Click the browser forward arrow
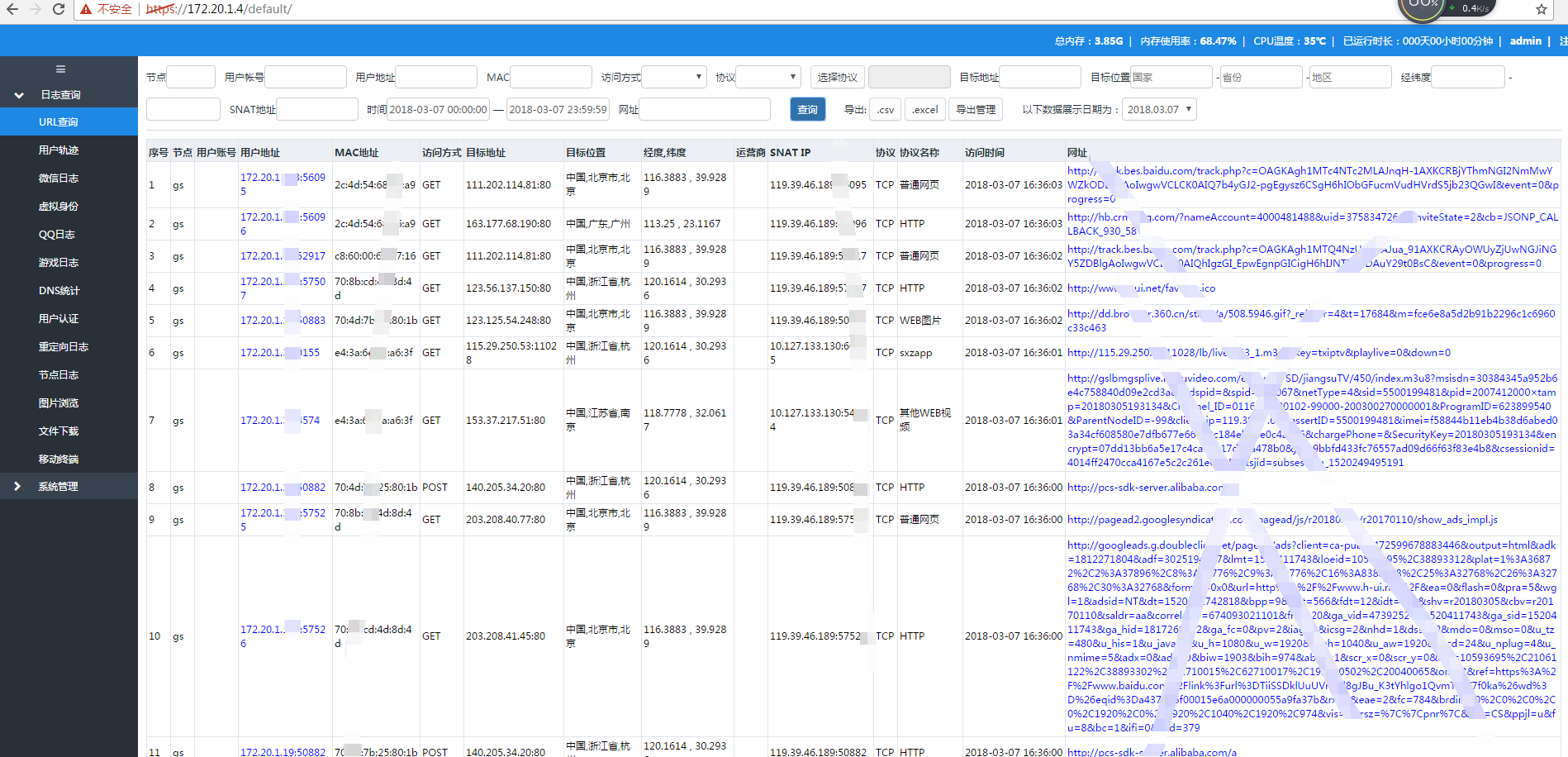 36,9
